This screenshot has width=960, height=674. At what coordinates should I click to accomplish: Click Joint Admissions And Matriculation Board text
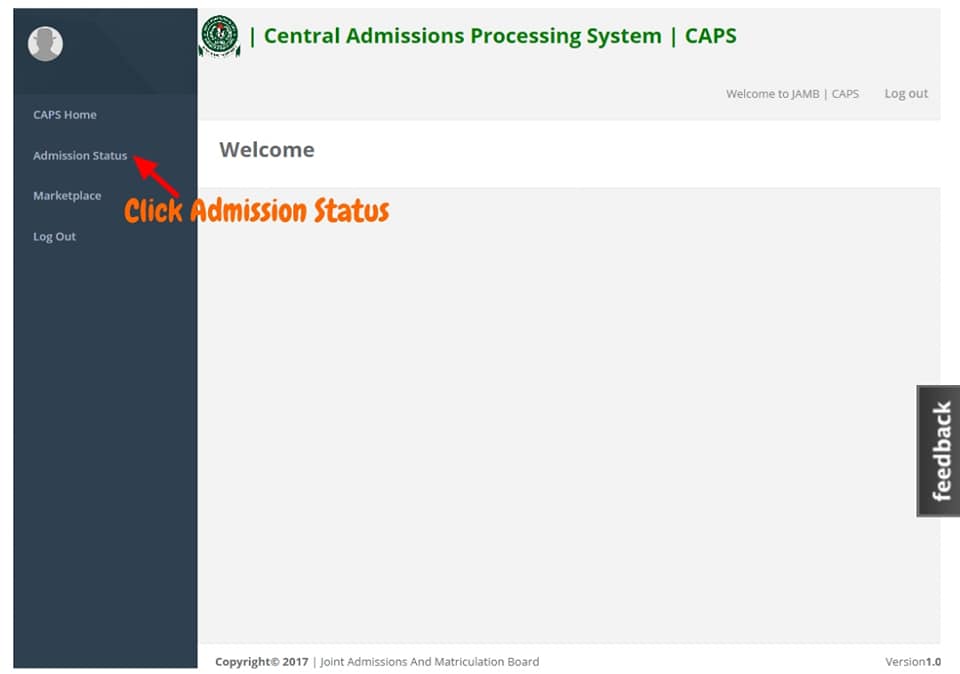(x=430, y=662)
